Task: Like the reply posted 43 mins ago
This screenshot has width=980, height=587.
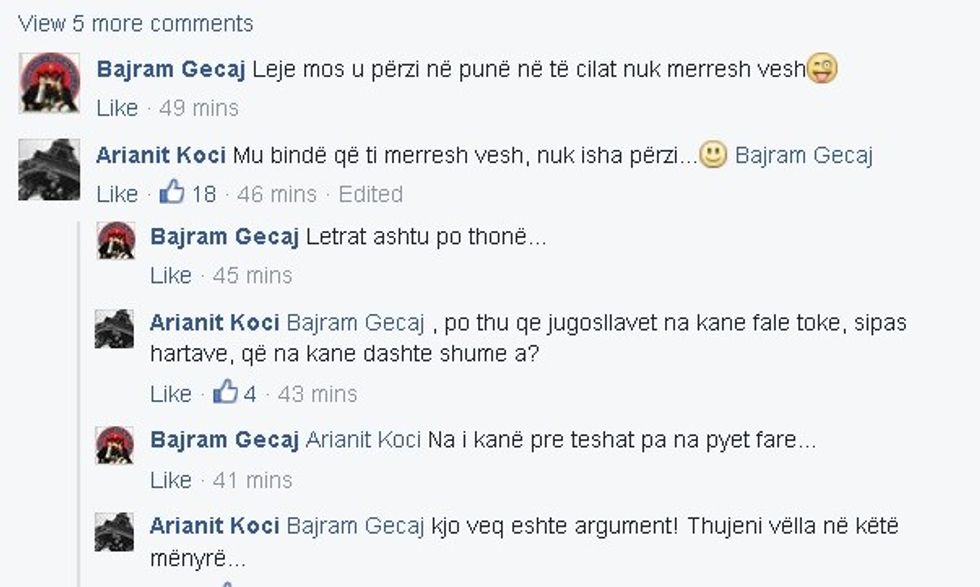Action: click(170, 394)
